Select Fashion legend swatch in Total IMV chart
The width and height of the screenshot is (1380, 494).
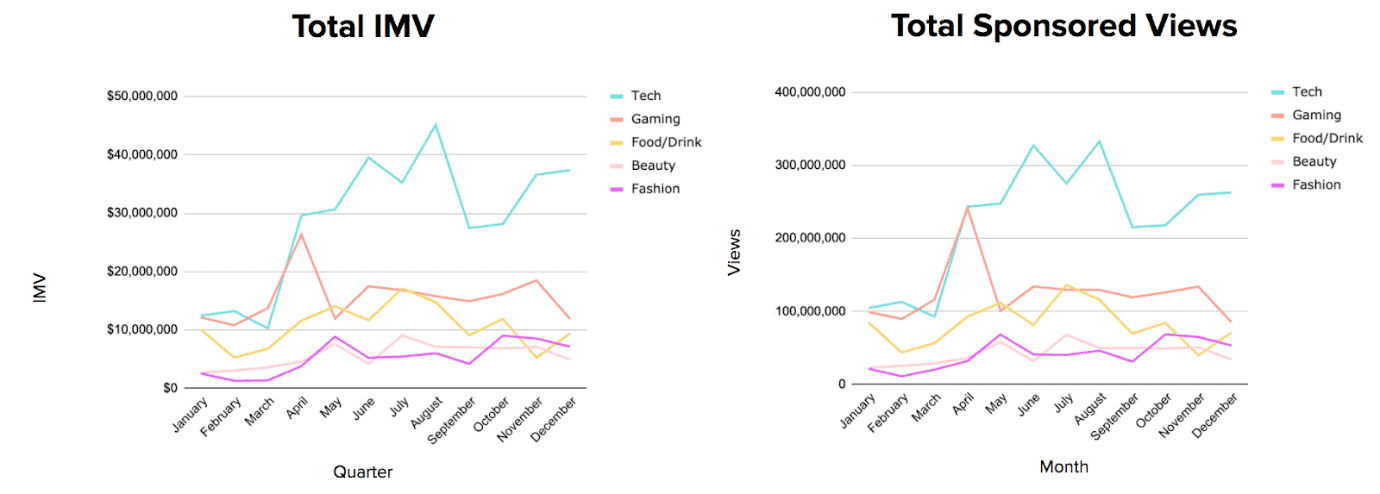pyautogui.click(x=618, y=189)
